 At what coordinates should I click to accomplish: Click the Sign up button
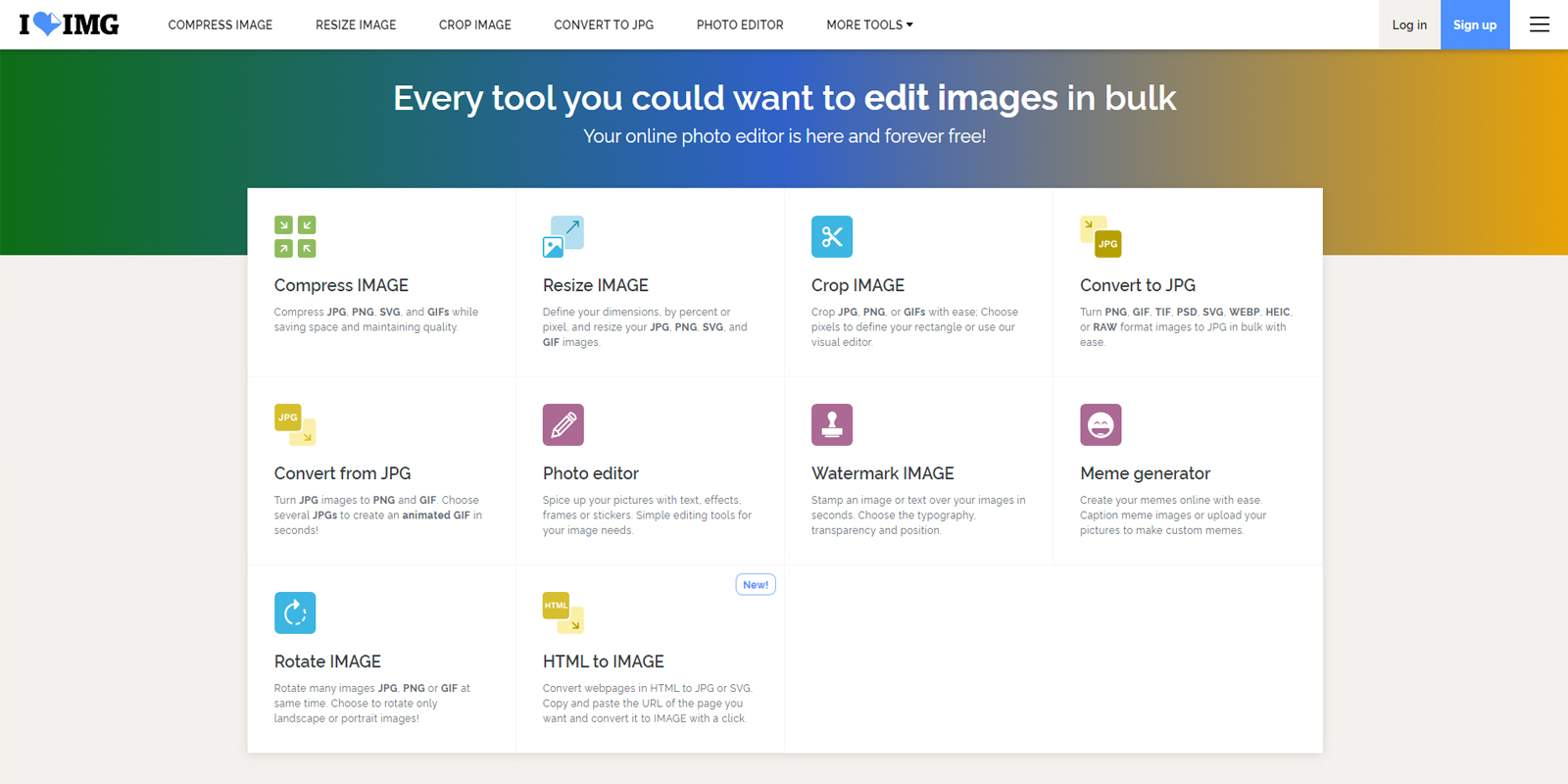(1475, 24)
